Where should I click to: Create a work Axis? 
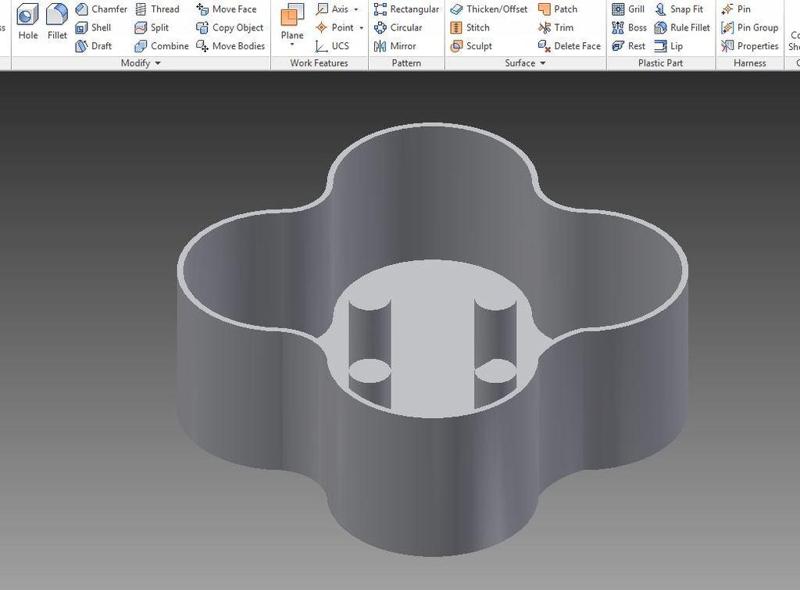point(333,9)
